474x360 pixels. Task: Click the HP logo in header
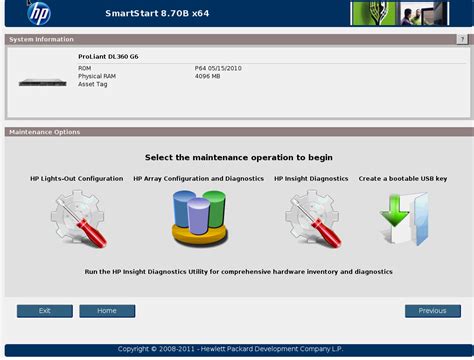39,13
